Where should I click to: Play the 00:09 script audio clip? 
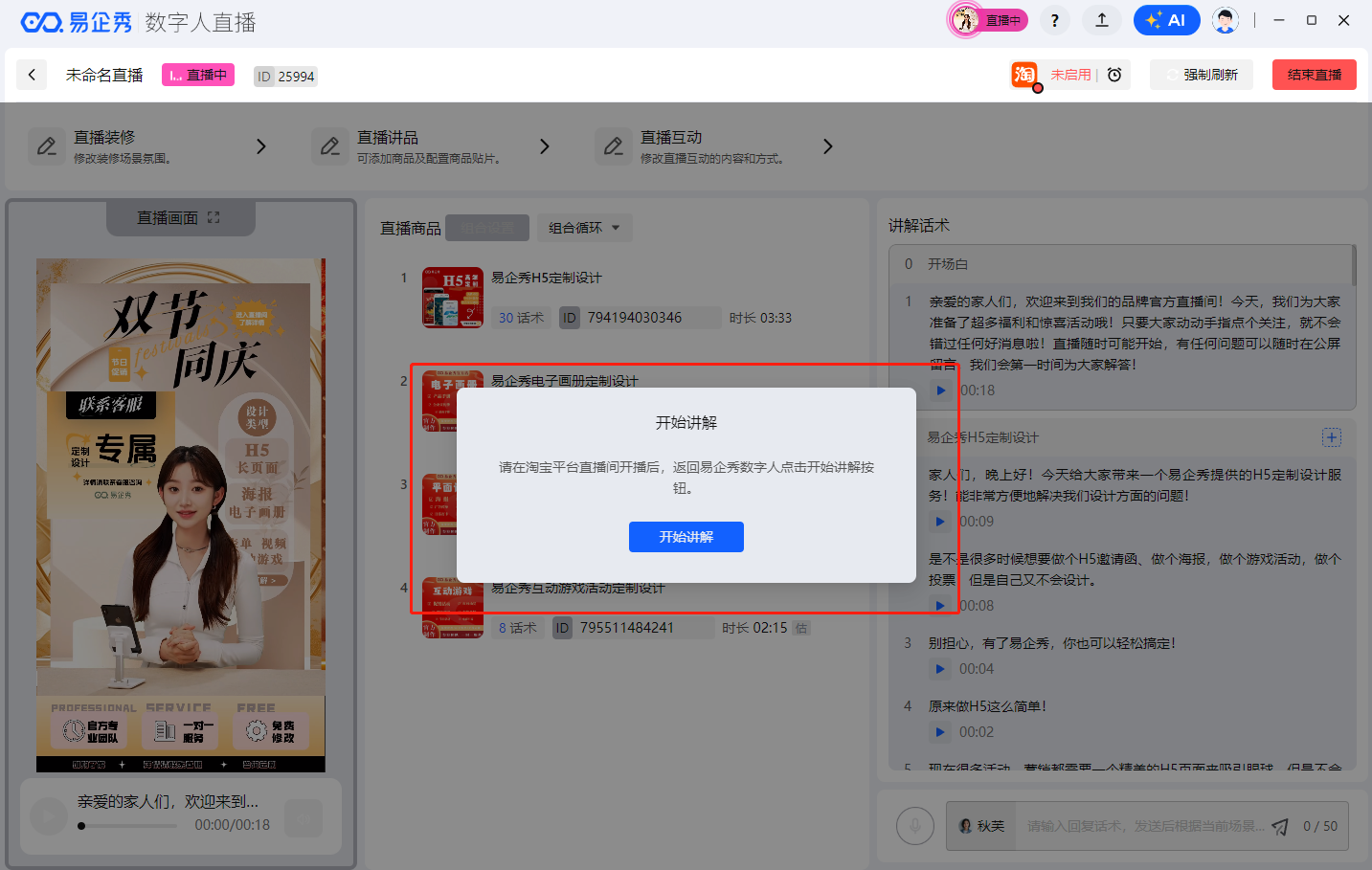point(940,522)
